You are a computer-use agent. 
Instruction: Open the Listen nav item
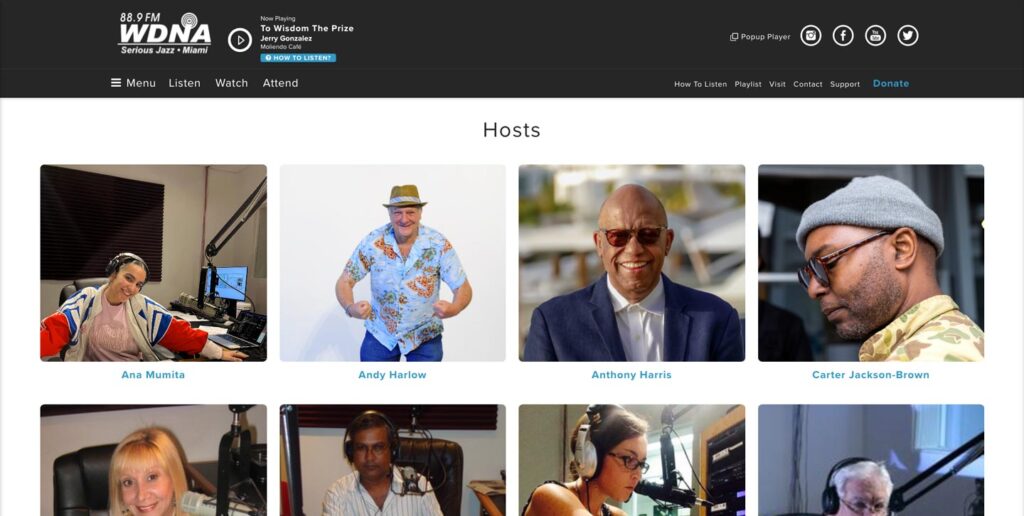184,83
